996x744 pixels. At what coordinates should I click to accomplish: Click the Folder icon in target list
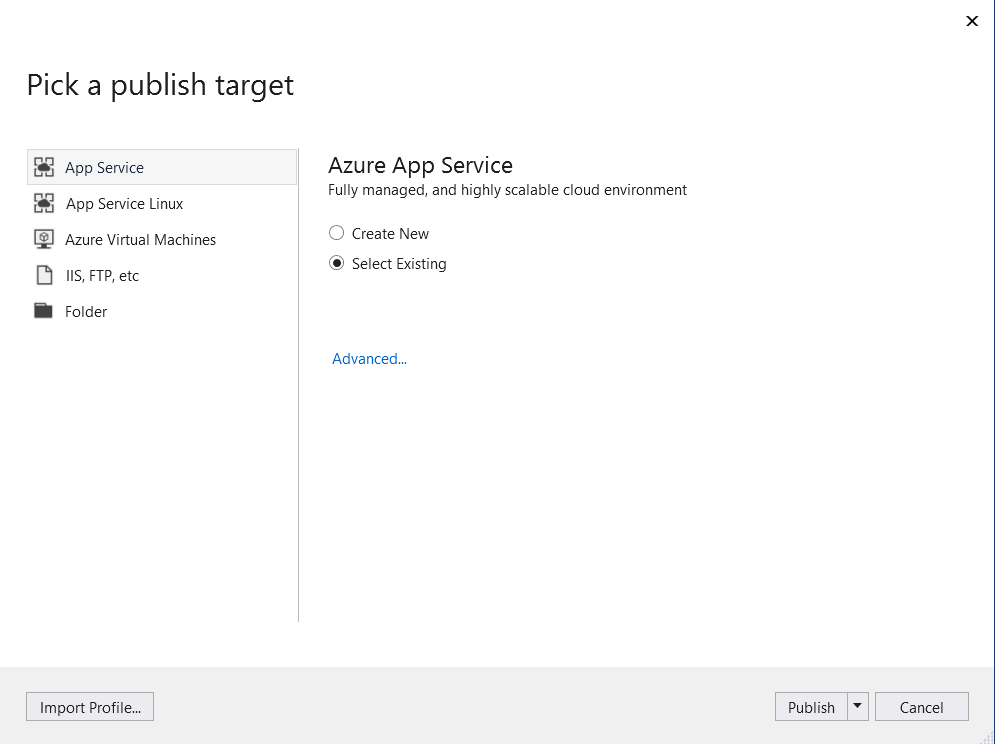43,311
